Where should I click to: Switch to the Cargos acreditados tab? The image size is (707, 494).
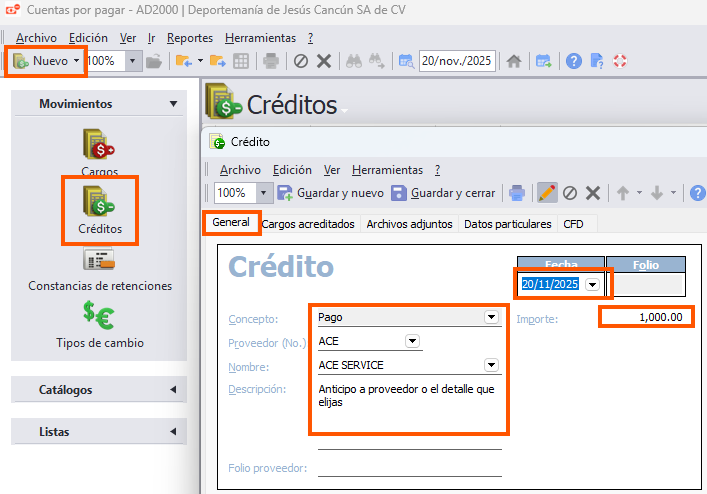[308, 225]
